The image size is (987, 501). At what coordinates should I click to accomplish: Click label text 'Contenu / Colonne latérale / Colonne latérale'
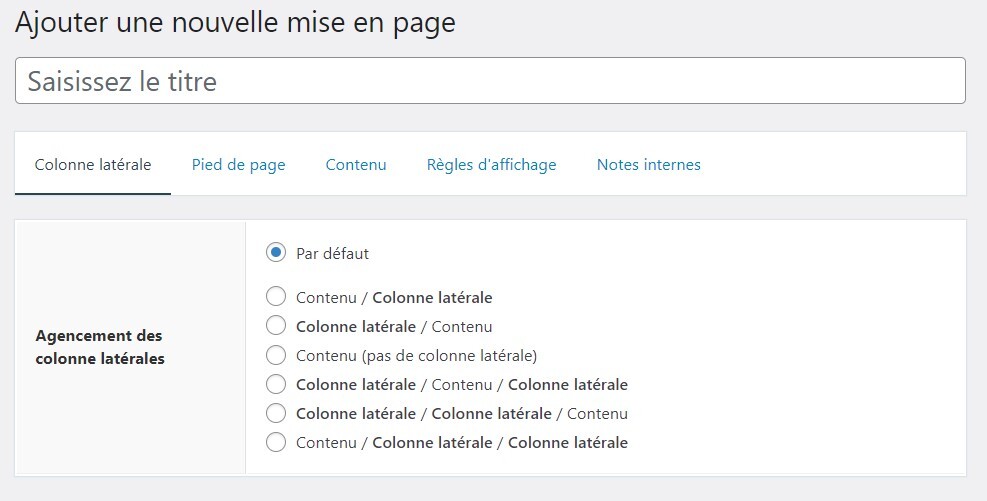(462, 442)
